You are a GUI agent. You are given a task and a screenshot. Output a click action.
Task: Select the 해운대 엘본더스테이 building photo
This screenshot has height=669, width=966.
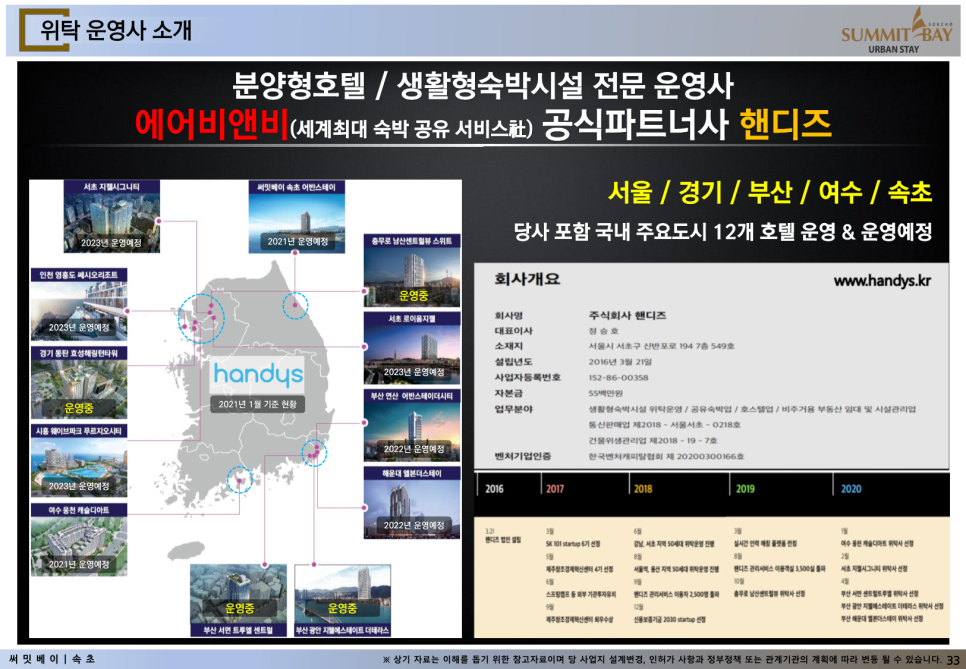[x=412, y=499]
